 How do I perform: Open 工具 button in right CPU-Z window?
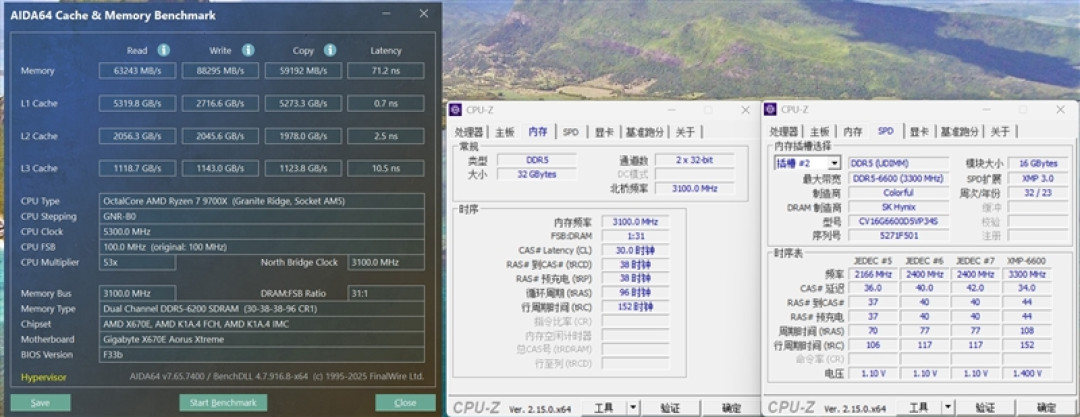(x=918, y=408)
